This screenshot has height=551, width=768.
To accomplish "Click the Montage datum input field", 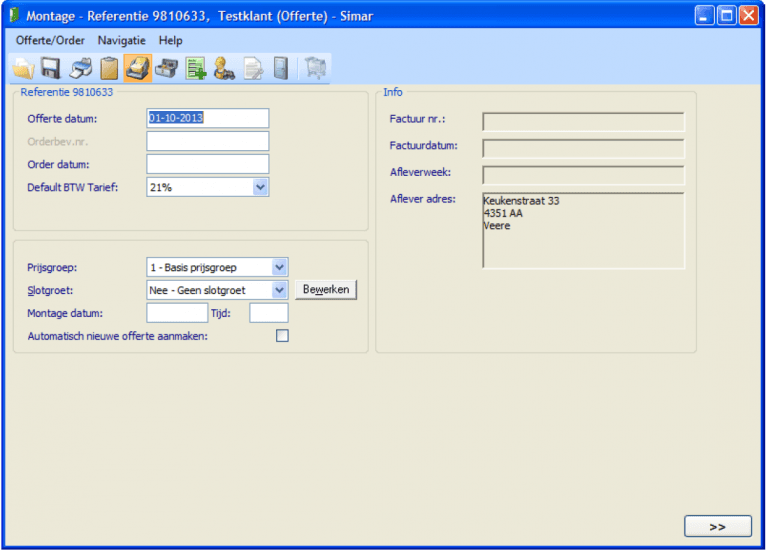I will pos(176,313).
